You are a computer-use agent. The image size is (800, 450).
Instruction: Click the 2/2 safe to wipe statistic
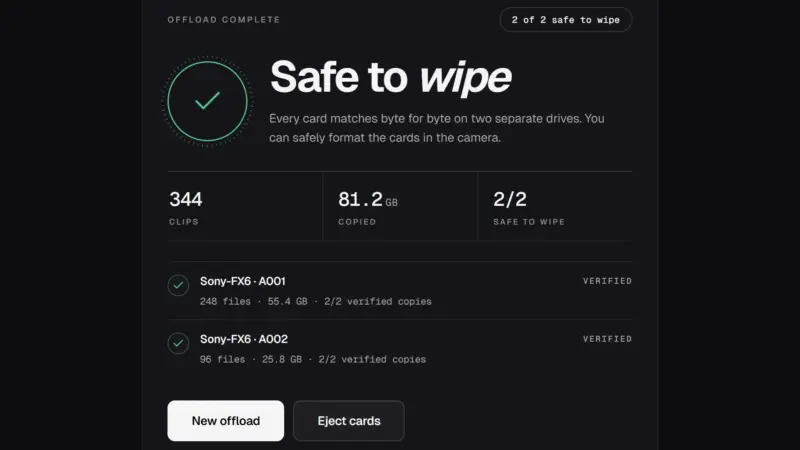pos(555,207)
